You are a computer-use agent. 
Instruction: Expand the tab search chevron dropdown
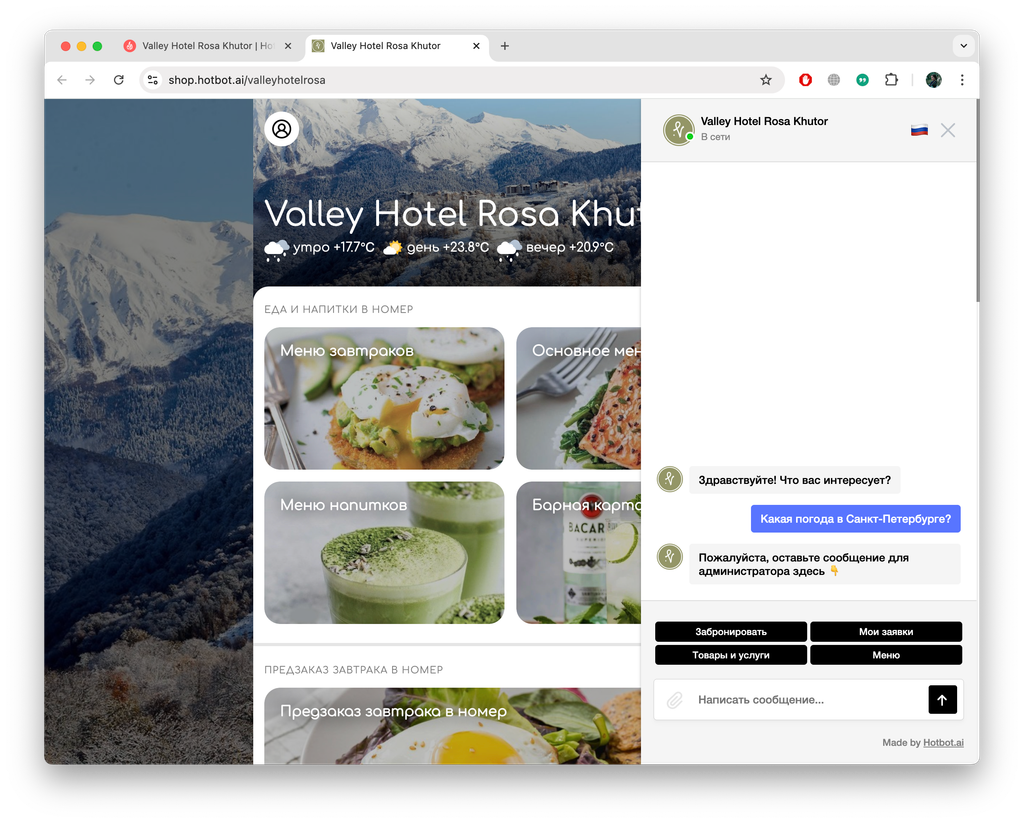(963, 46)
